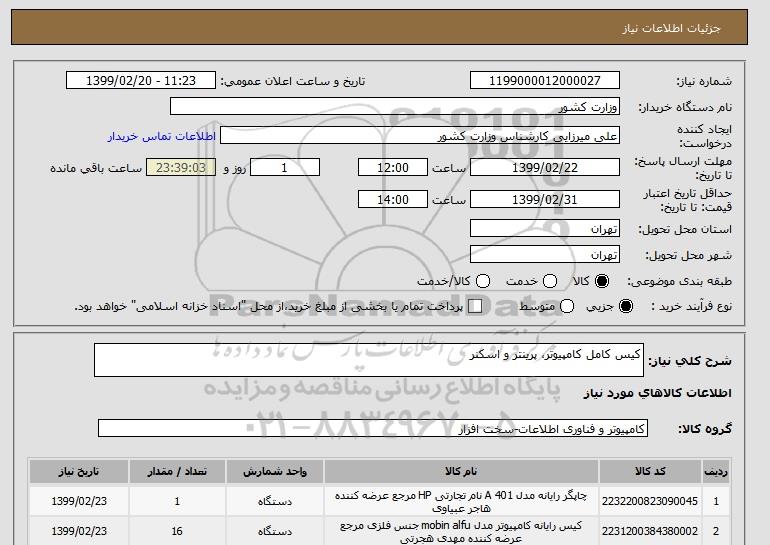This screenshot has width=770, height=545.
Task: Click the 23:39:03 remaining time field
Action: pos(181,167)
